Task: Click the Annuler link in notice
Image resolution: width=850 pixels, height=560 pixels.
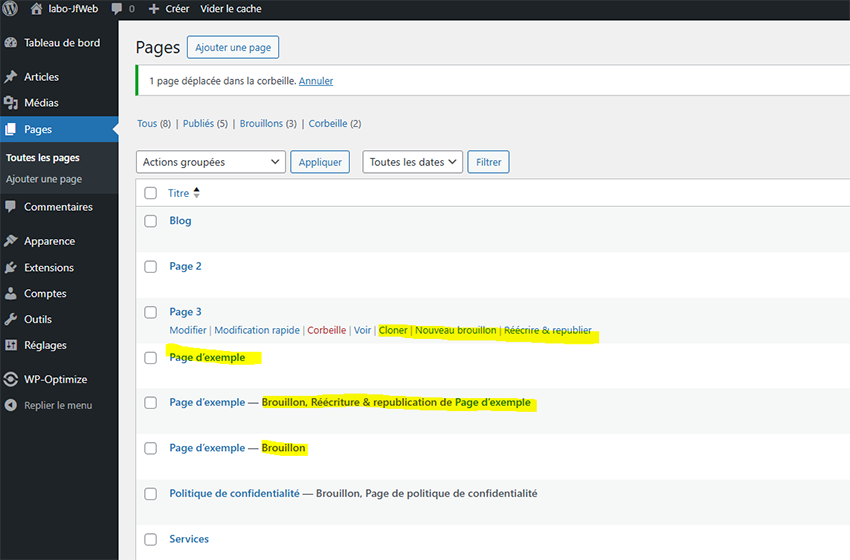Action: [316, 81]
